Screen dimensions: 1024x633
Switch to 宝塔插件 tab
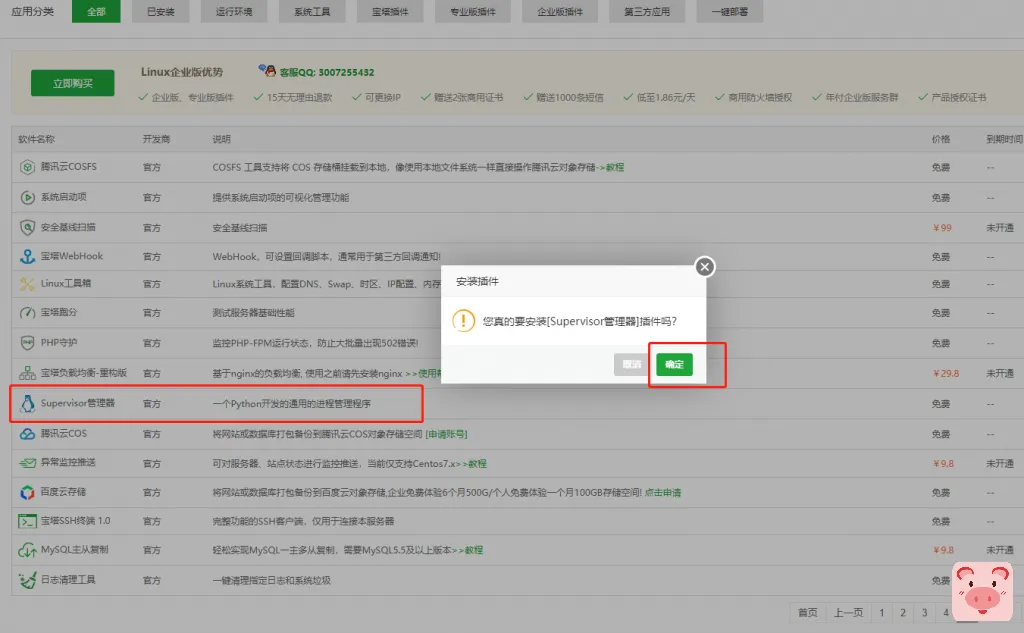[390, 12]
